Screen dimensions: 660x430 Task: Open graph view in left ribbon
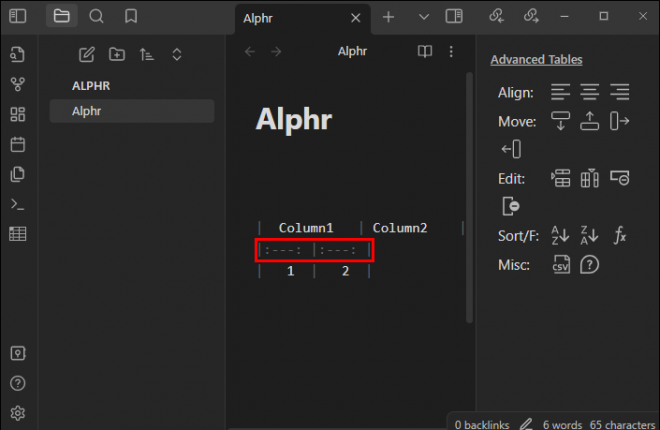[17, 85]
